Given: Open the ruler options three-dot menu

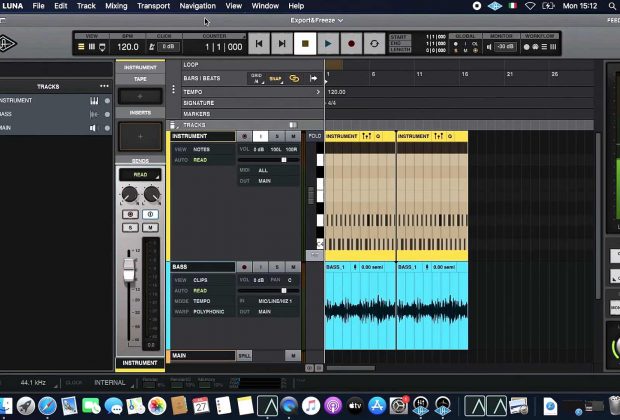Looking at the screenshot, I should point(173,89).
